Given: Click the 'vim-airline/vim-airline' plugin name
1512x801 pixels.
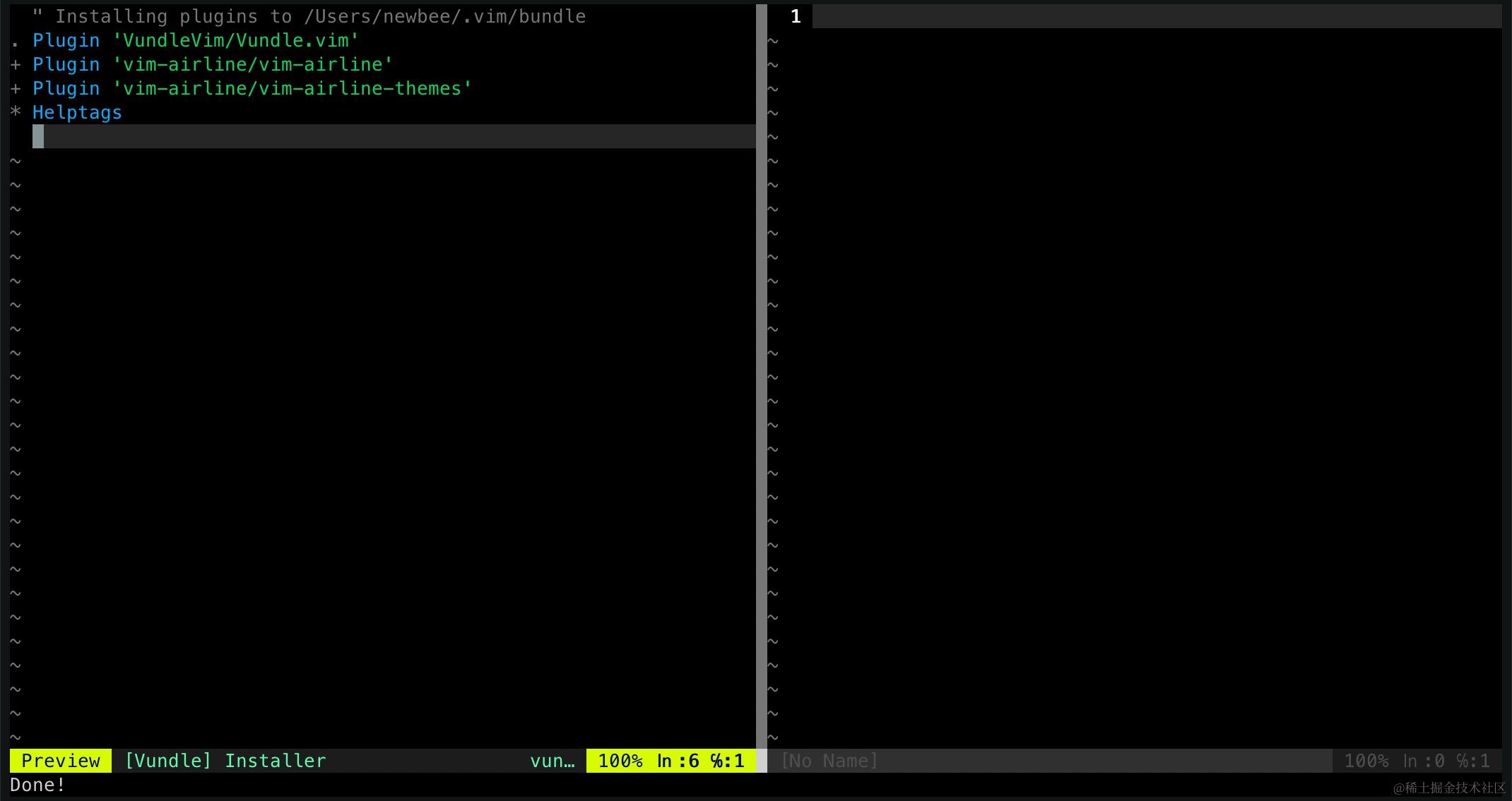Looking at the screenshot, I should [x=252, y=64].
